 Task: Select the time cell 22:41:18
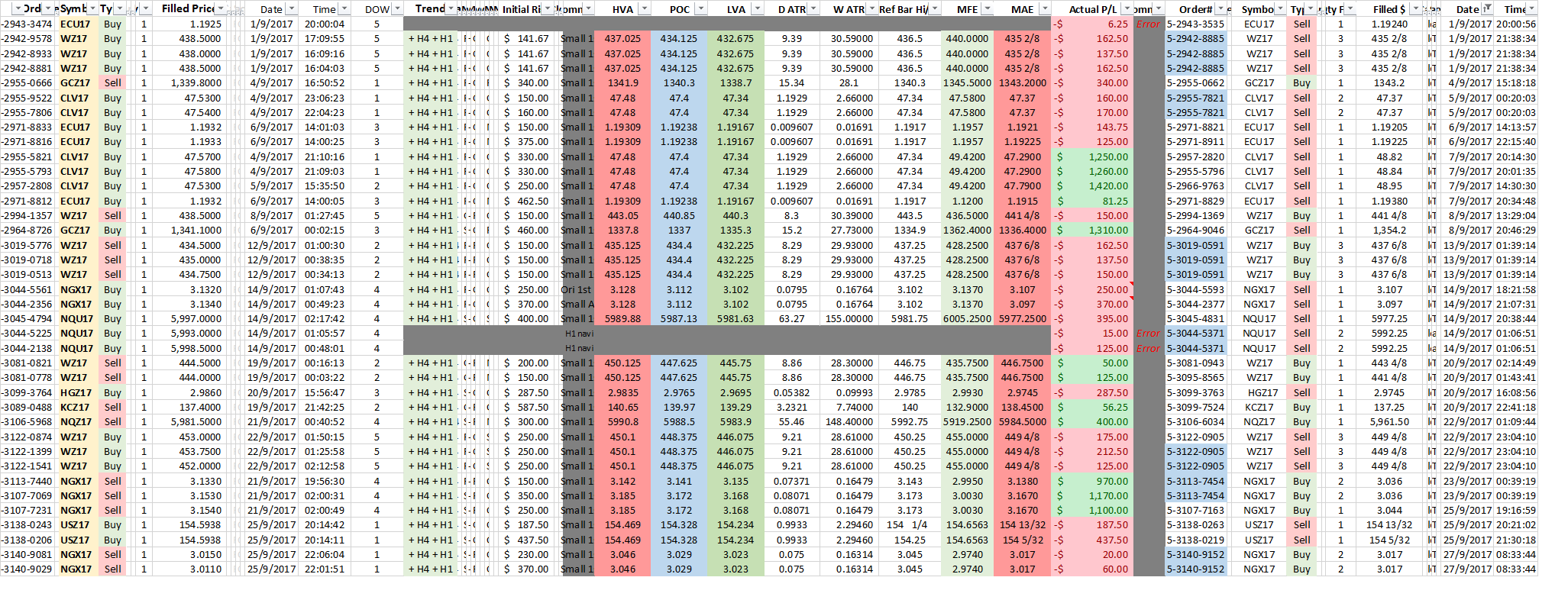coord(1515,408)
